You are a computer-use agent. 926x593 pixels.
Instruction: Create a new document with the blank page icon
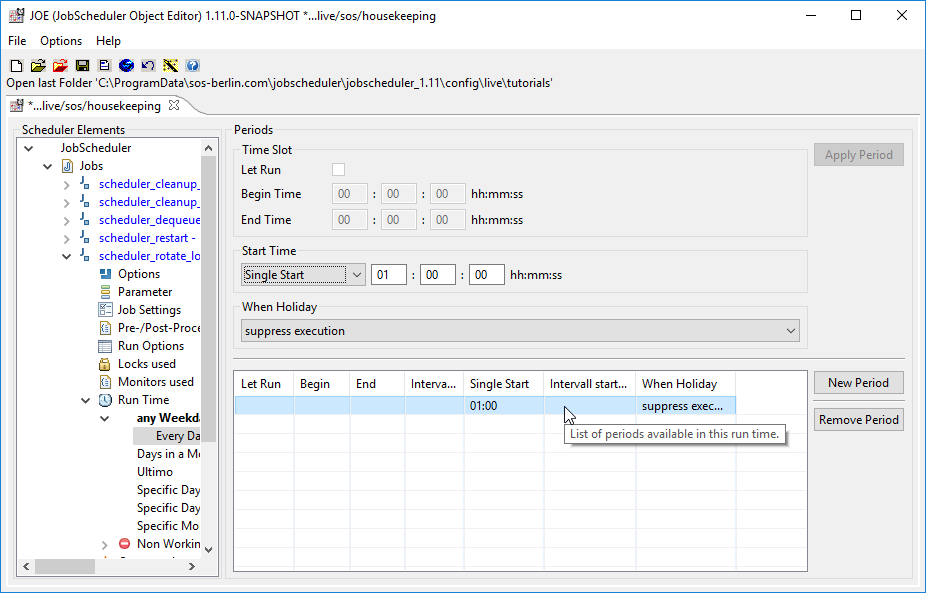(x=17, y=65)
